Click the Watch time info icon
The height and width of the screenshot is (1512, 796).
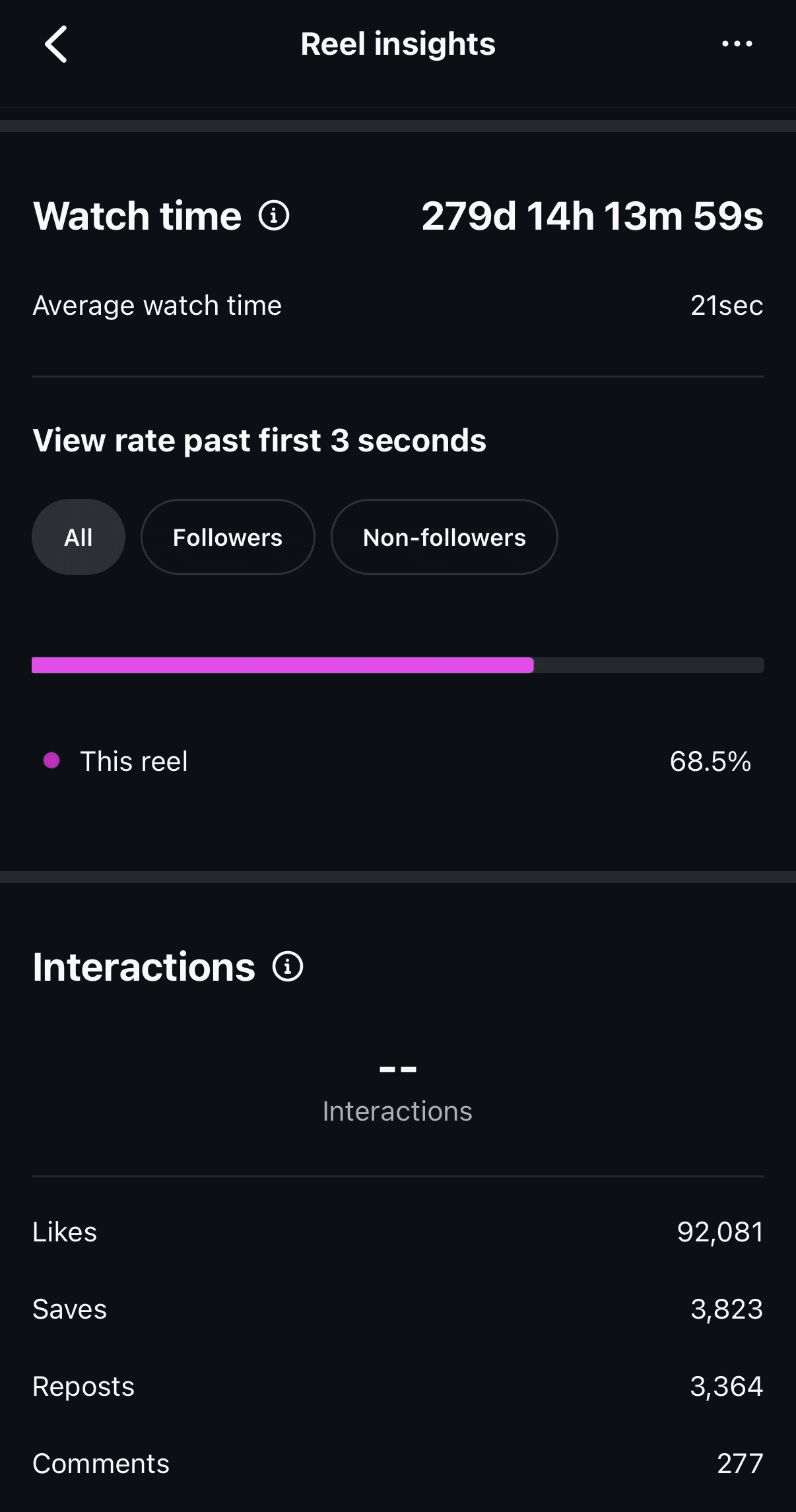click(x=273, y=216)
